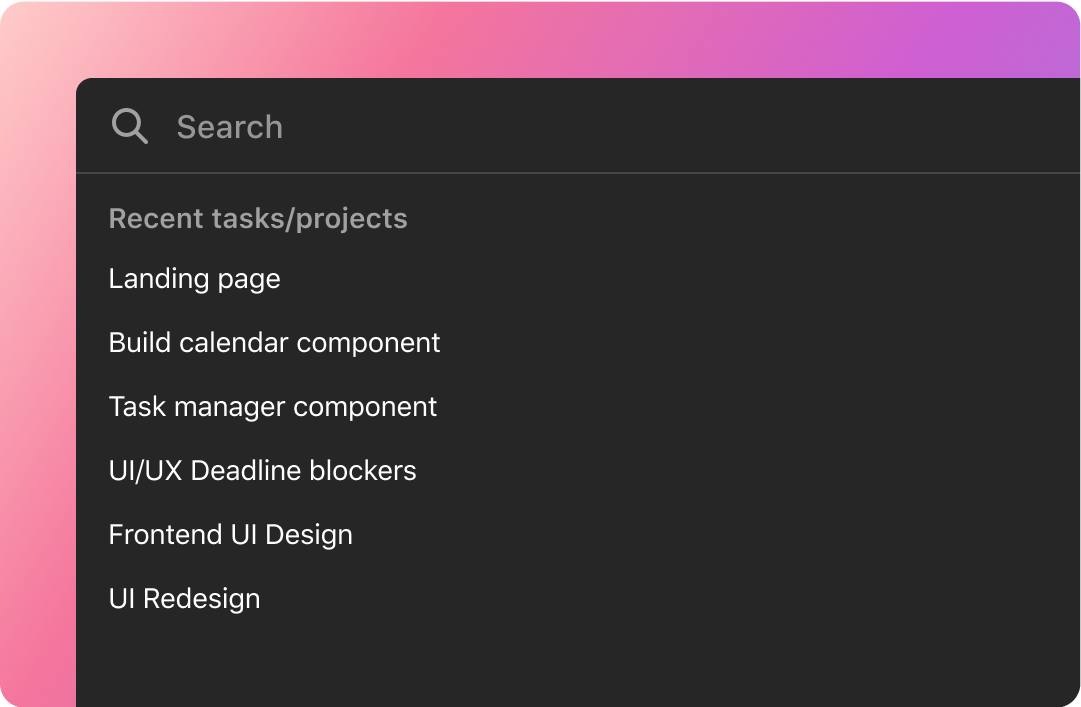Choose UI/UX Deadline blockers entry
This screenshot has height=707, width=1081.
coord(263,471)
